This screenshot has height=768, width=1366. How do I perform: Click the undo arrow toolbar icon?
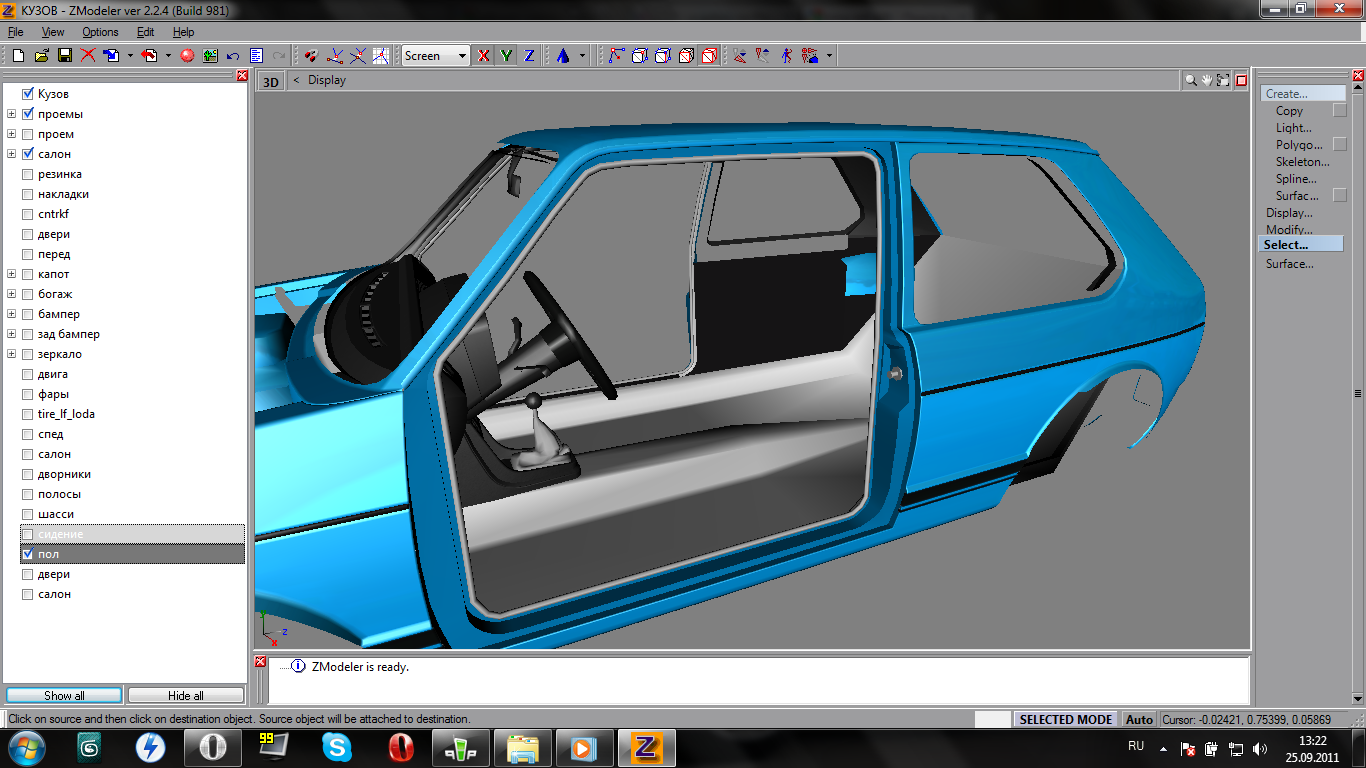tap(233, 56)
